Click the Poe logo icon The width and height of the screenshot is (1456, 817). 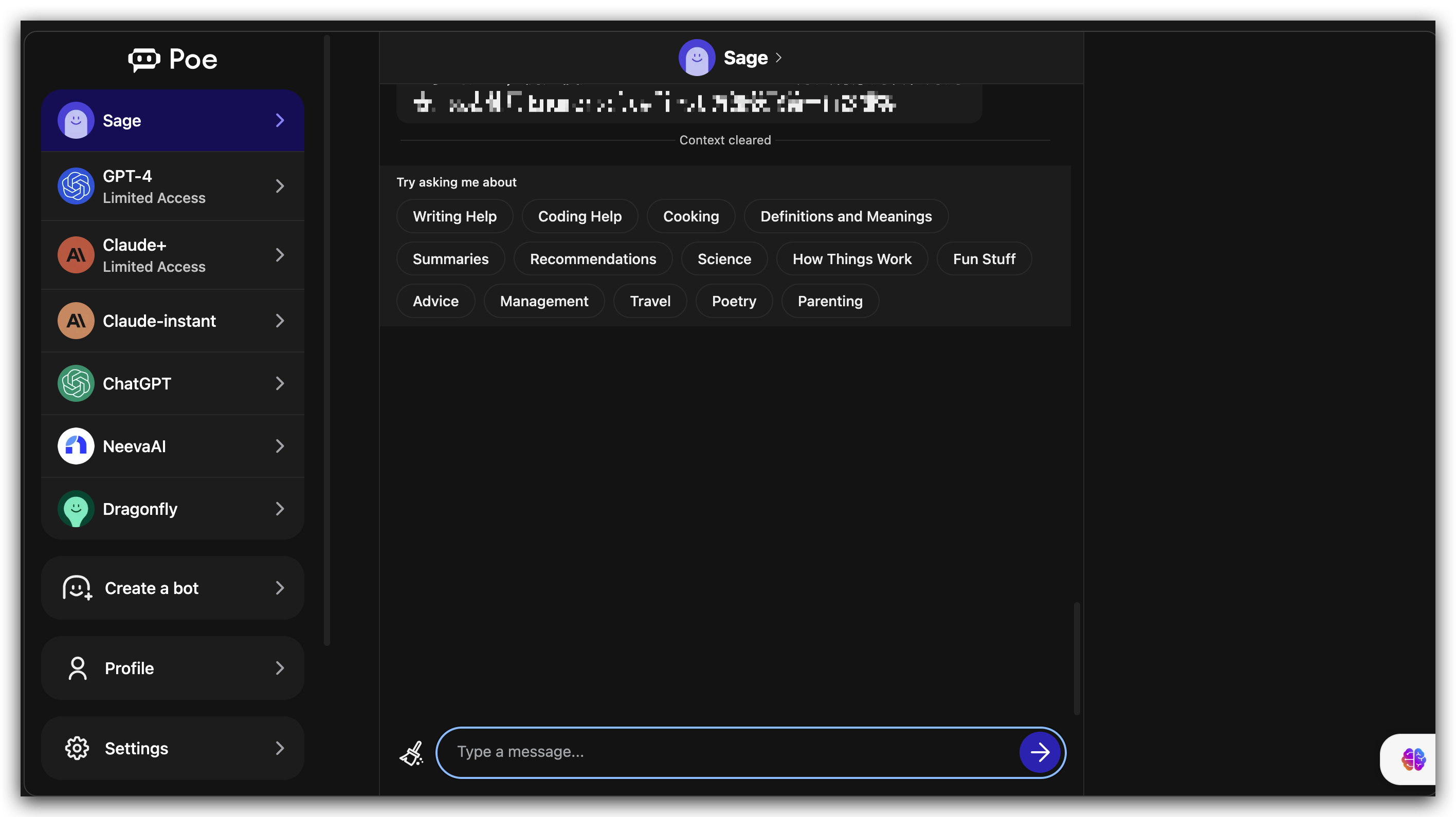[x=144, y=59]
